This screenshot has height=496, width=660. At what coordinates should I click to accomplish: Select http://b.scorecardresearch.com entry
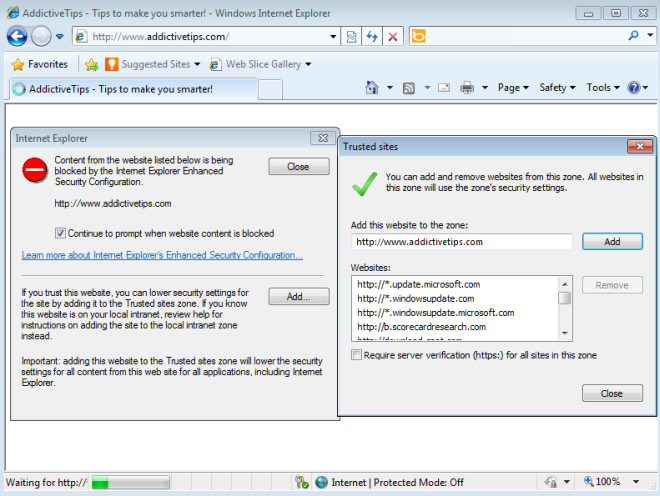pyautogui.click(x=455, y=327)
